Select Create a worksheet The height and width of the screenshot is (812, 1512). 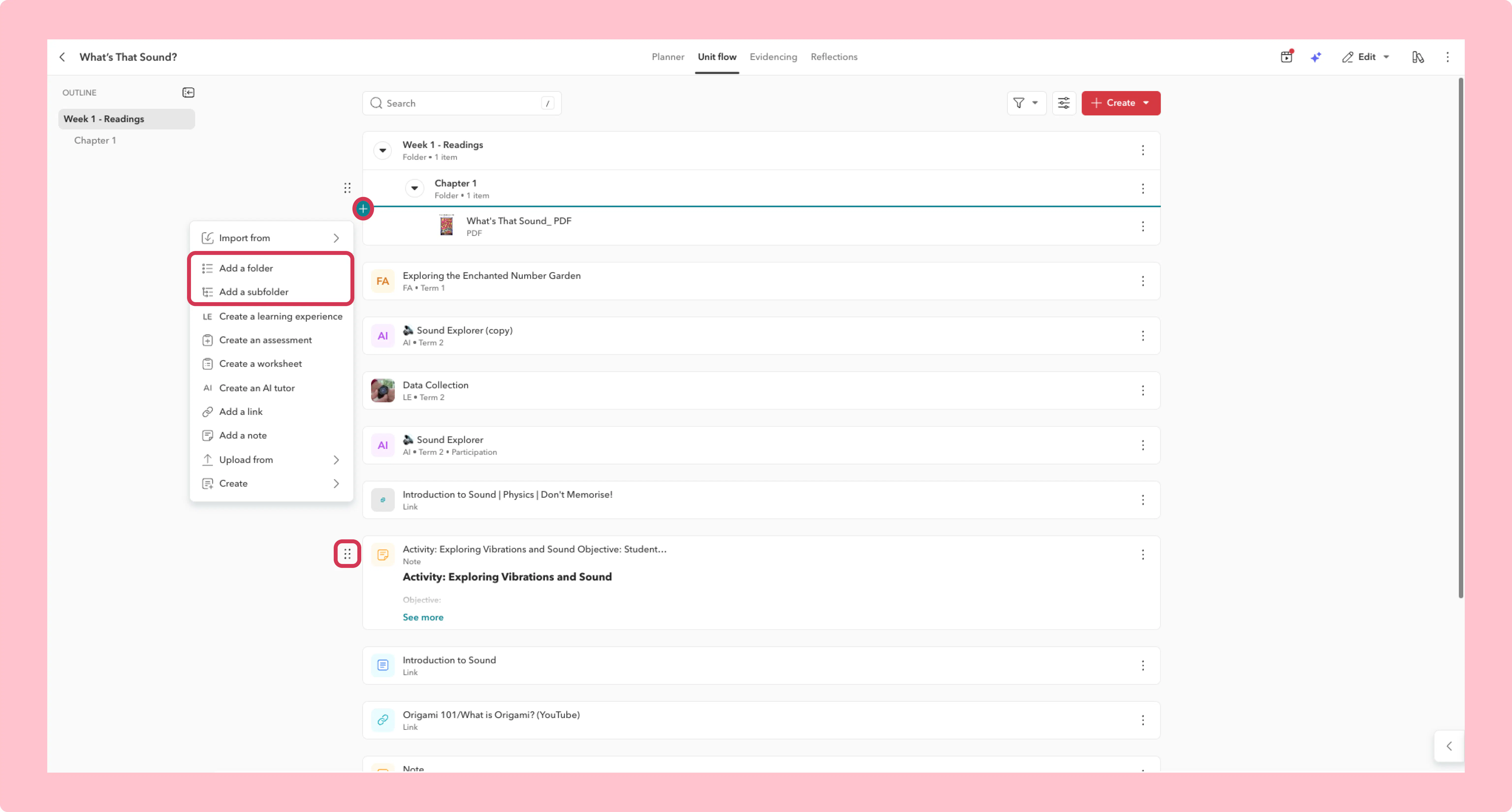click(271, 364)
